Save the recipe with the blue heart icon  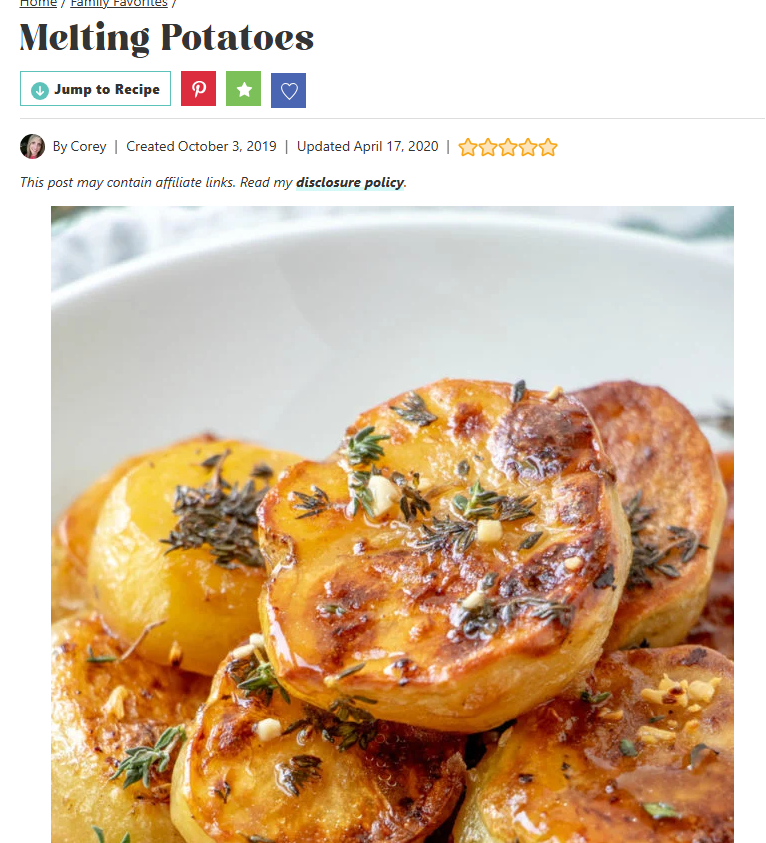tap(289, 90)
